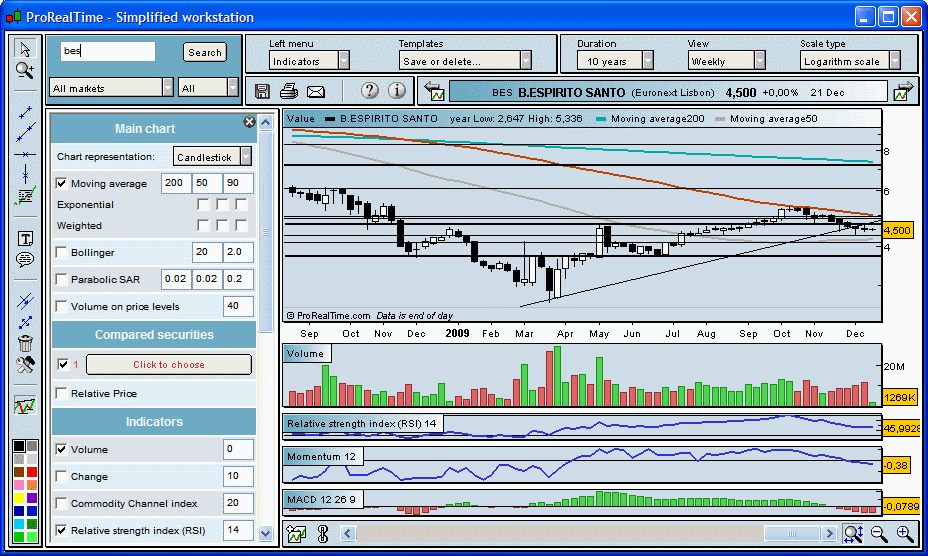The image size is (928, 556).
Task: Enable Volume on price levels checkbox
Action: (62, 306)
